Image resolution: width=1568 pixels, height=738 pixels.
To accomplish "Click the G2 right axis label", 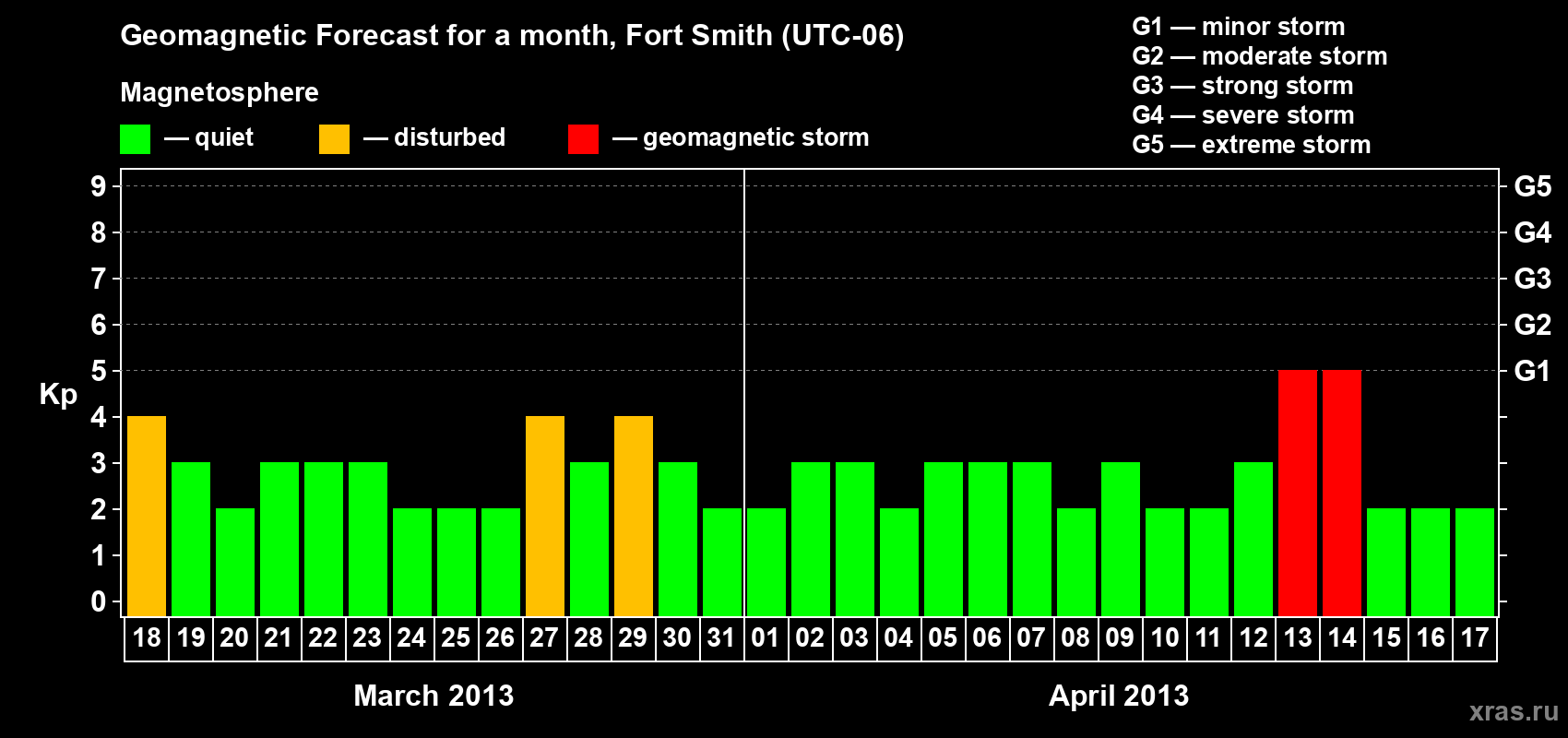I will 1533,325.
